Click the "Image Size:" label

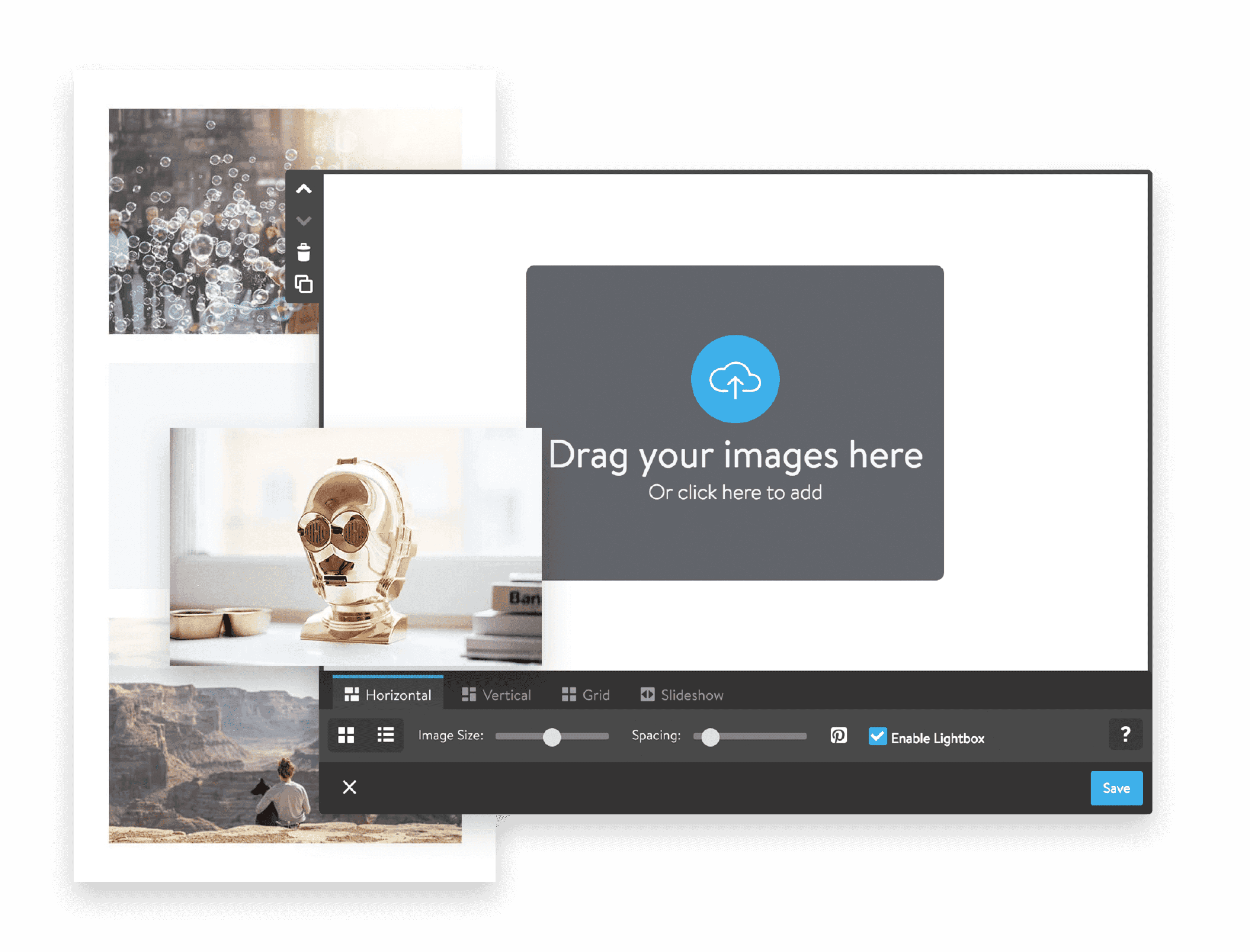point(451,736)
